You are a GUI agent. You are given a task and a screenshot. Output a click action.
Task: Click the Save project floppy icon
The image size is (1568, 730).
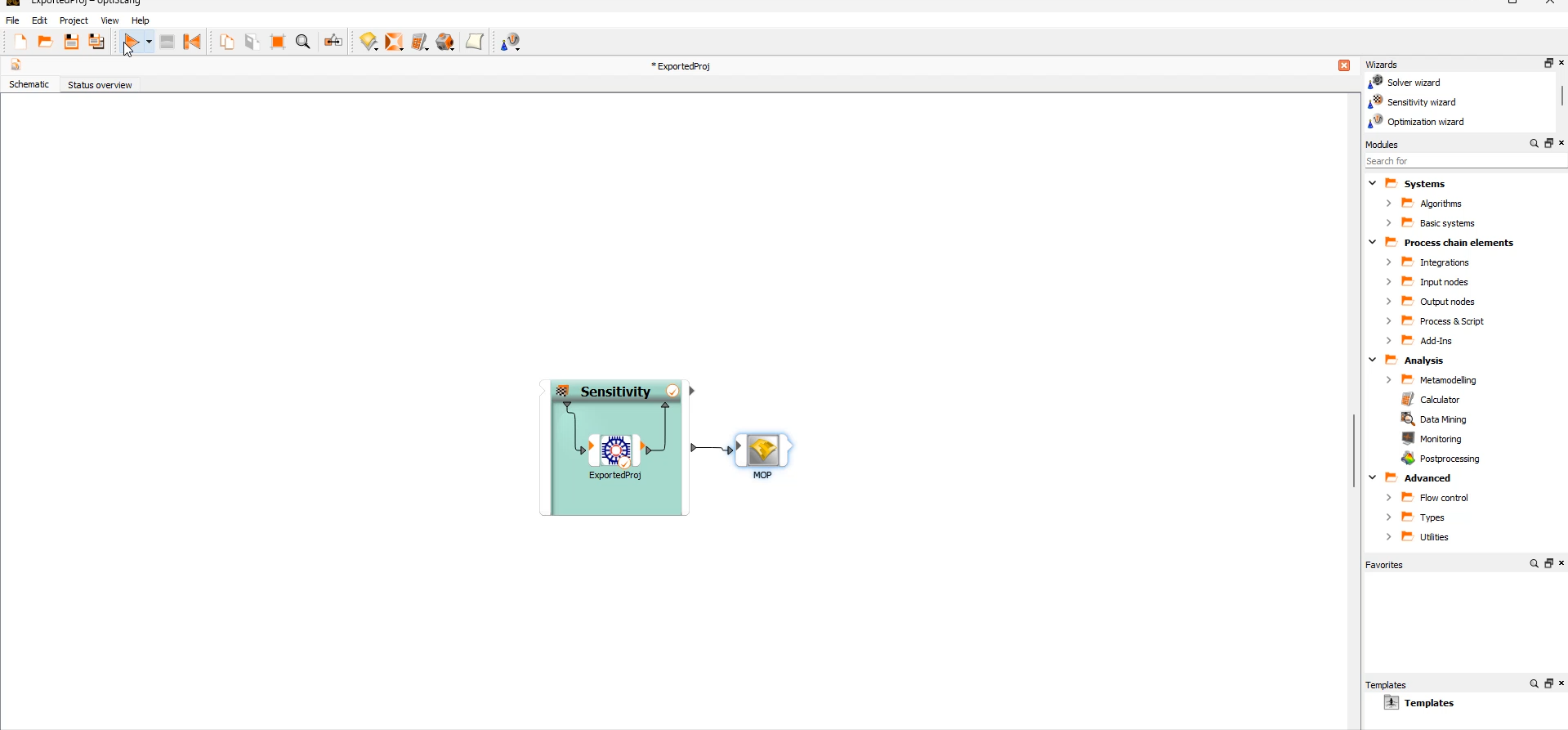72,43
